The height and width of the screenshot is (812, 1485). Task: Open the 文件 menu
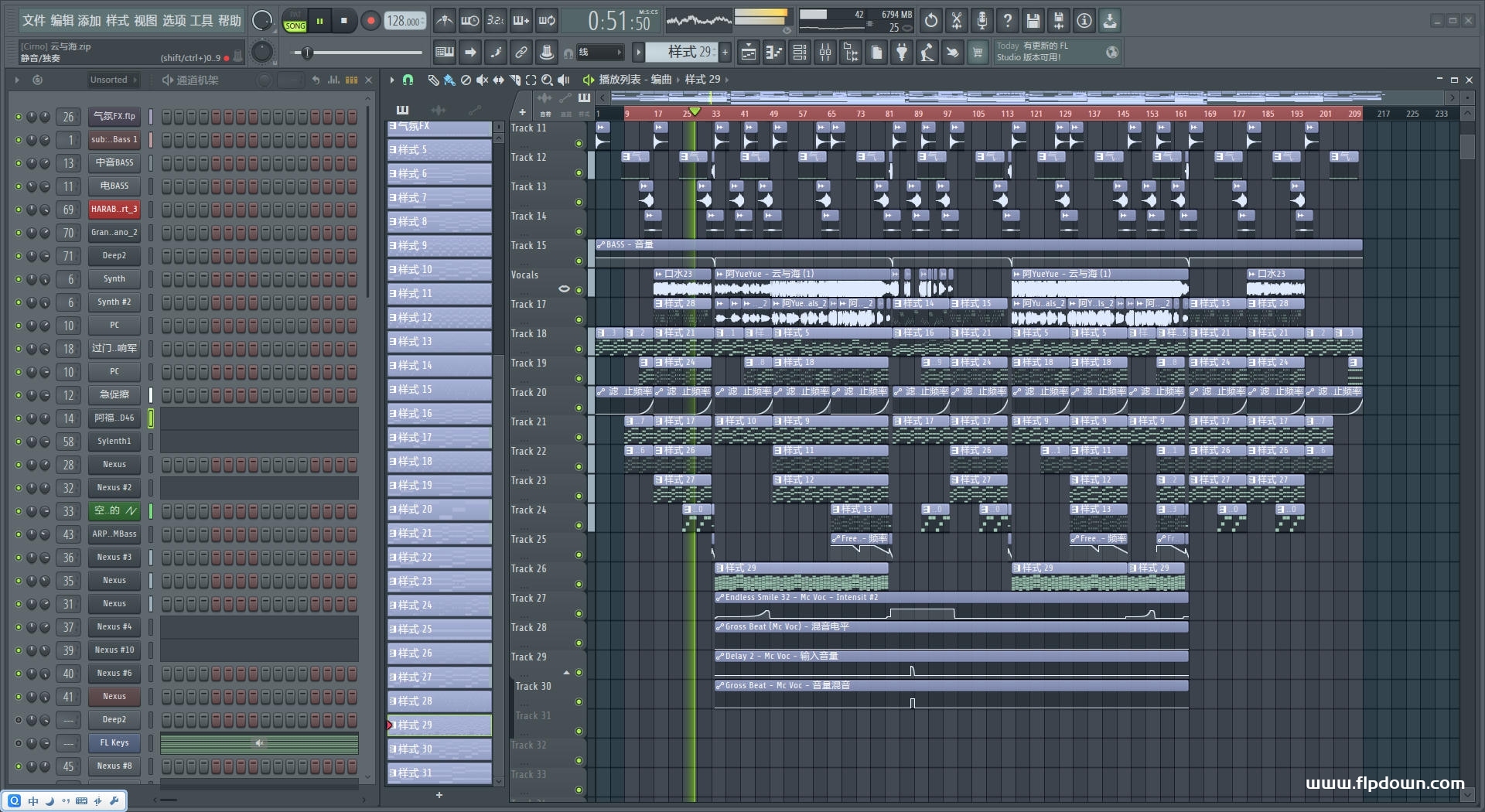34,21
